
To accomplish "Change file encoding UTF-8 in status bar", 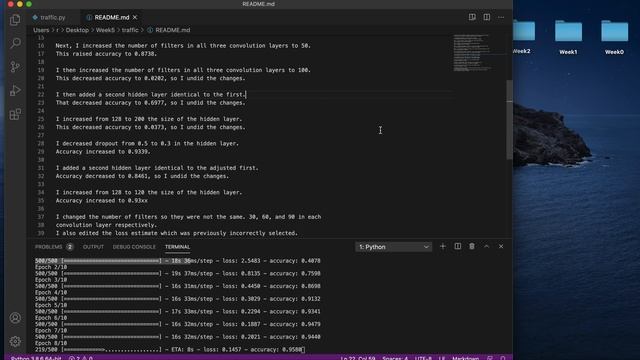I will click(x=423, y=358).
